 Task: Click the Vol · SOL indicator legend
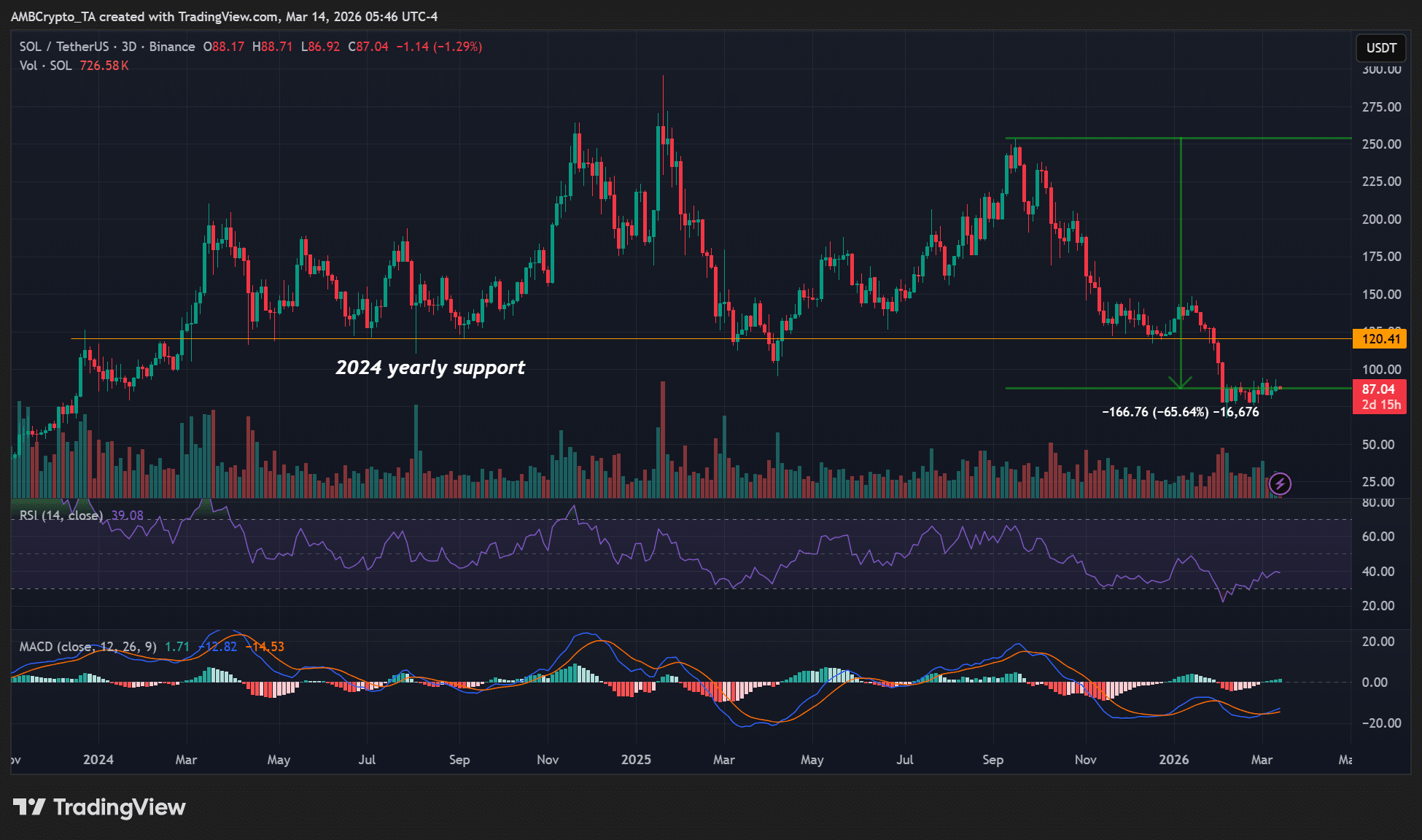[45, 66]
